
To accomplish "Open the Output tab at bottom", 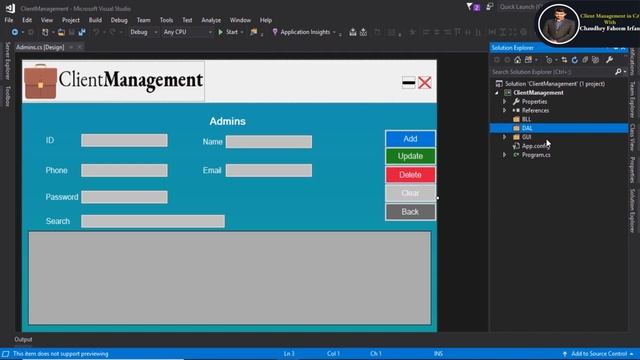I will (x=23, y=339).
